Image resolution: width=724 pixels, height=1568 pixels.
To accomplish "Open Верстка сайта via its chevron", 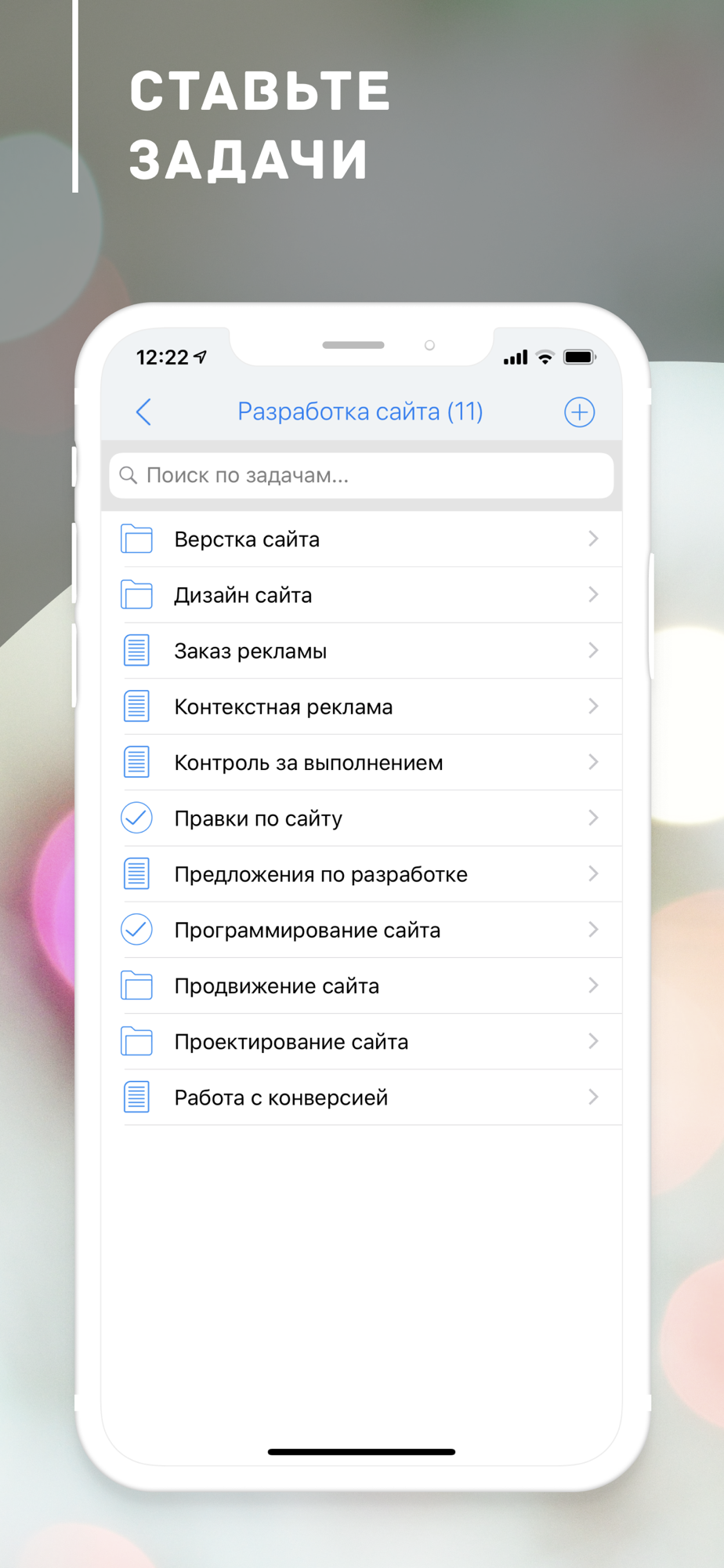I will point(593,539).
